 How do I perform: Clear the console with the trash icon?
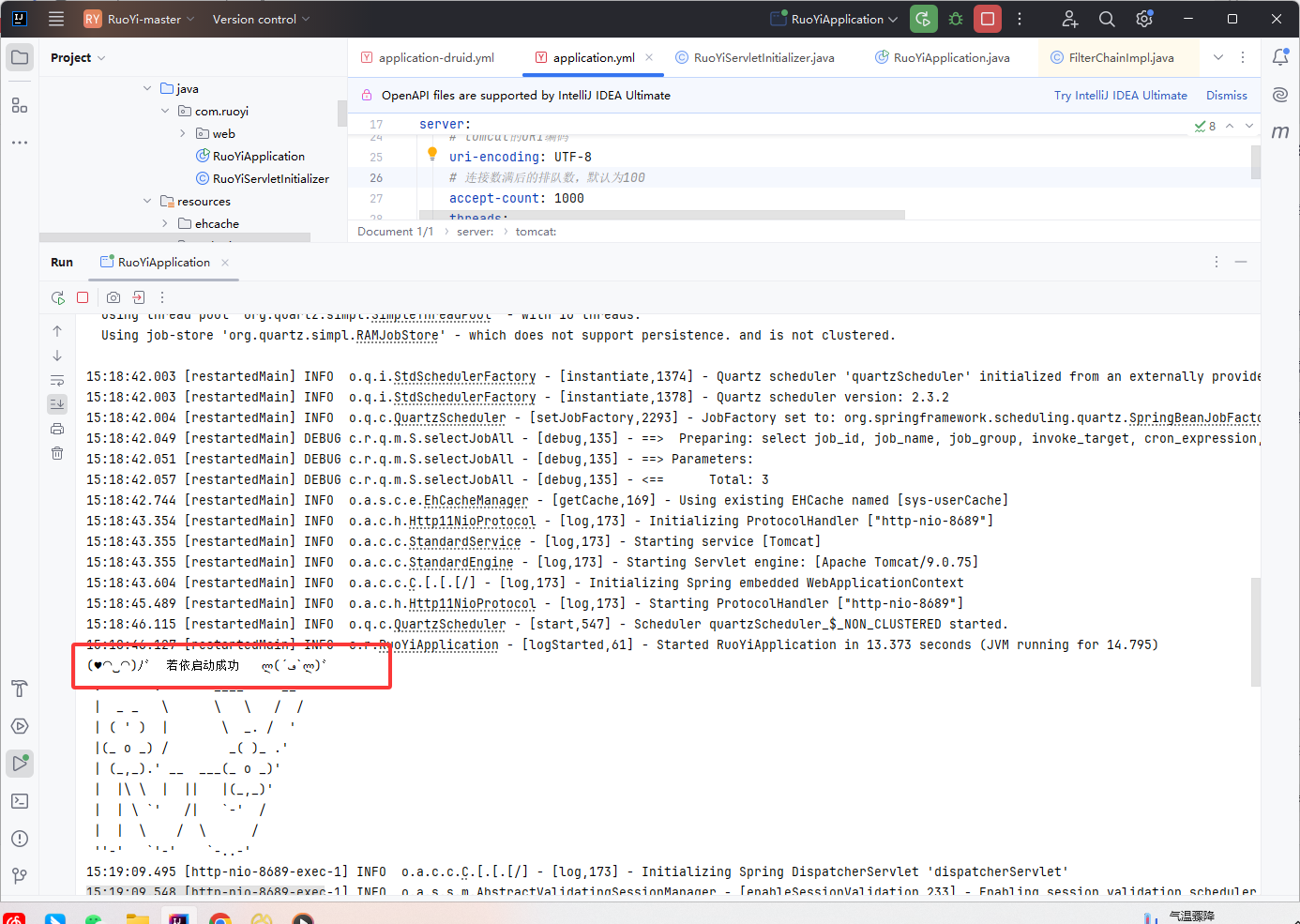(x=57, y=453)
